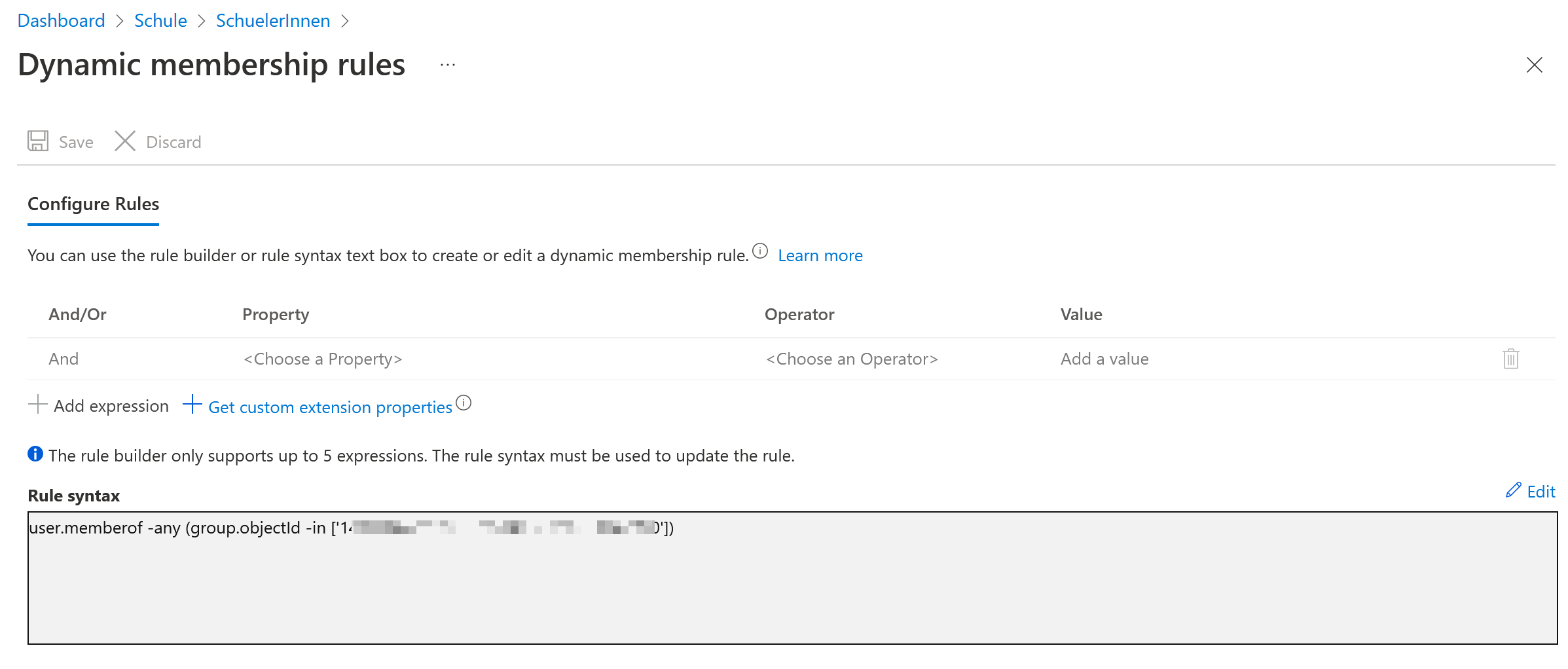Navigate to Dashboard in the breadcrumb
Viewport: 1568px width, 669px height.
coord(61,21)
